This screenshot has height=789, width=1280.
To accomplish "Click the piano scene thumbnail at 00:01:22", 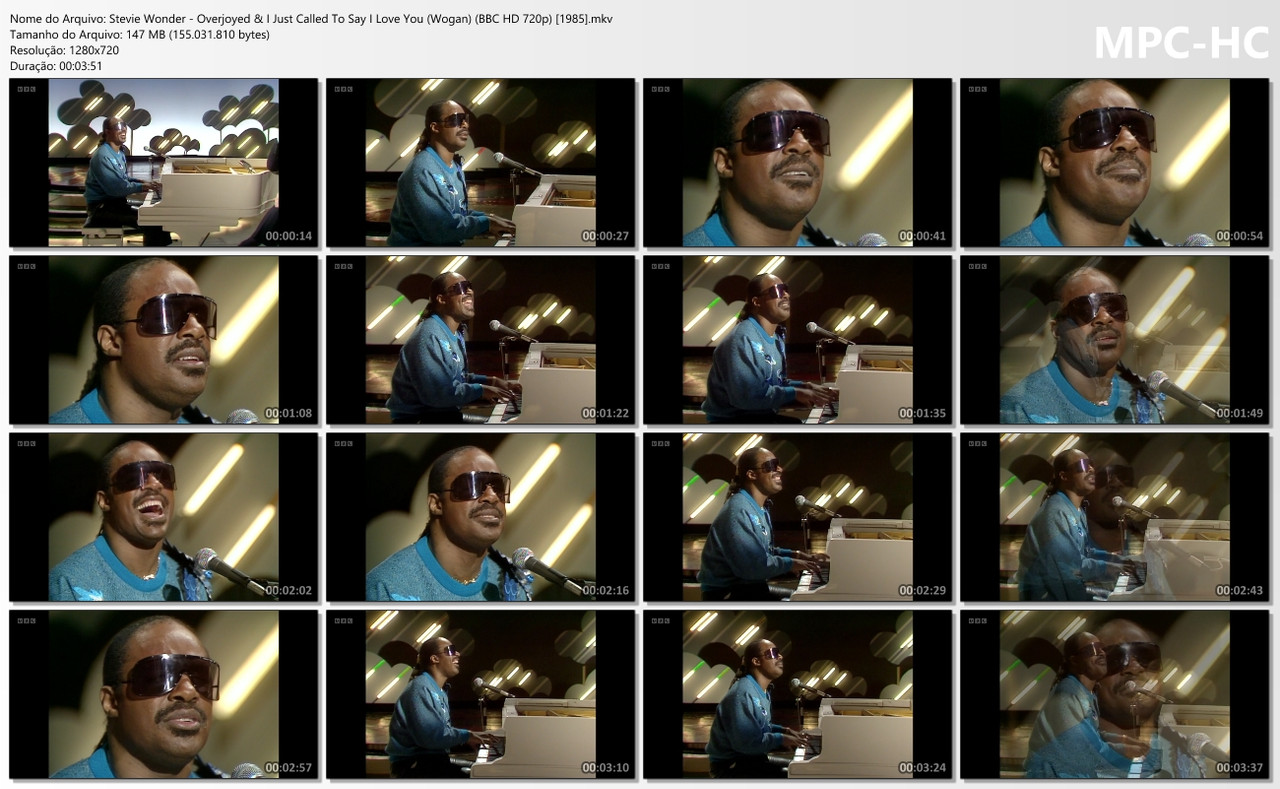I will 479,338.
